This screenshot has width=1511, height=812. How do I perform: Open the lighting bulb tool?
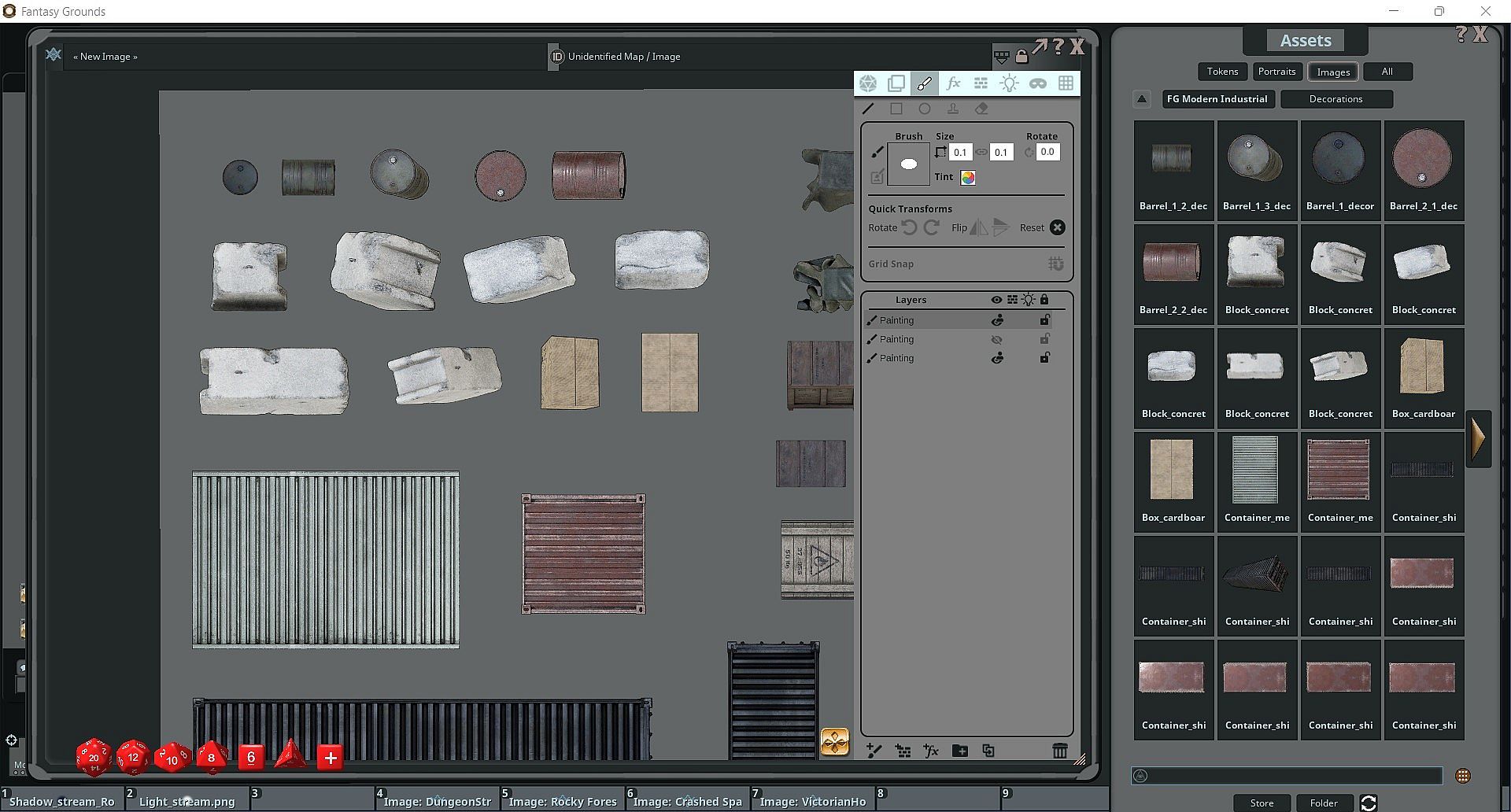[x=1009, y=83]
